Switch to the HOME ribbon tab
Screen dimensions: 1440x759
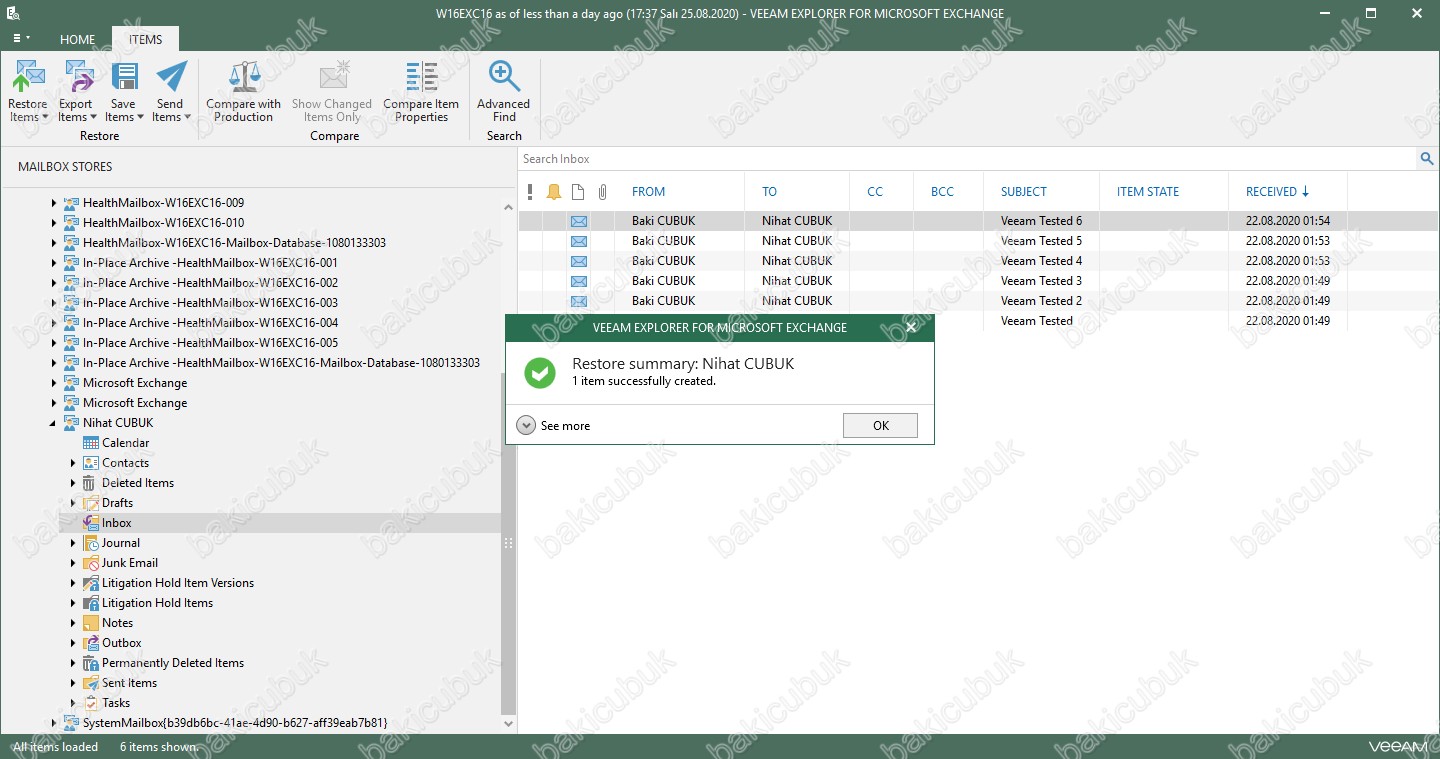click(x=78, y=40)
